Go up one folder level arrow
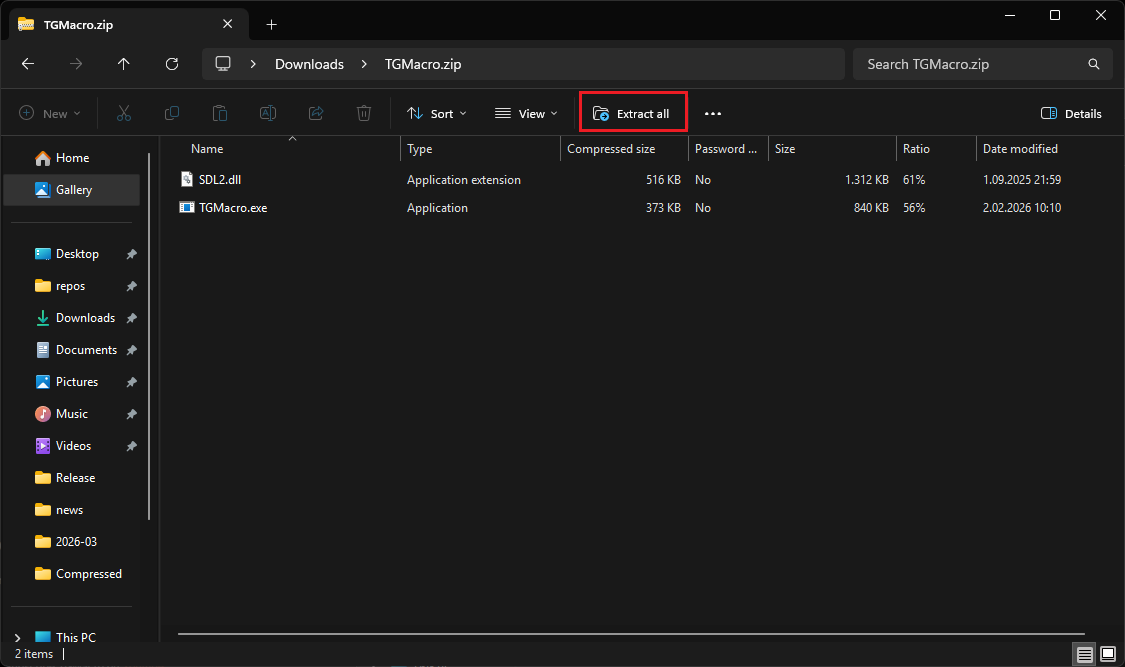1125x667 pixels. pos(123,64)
